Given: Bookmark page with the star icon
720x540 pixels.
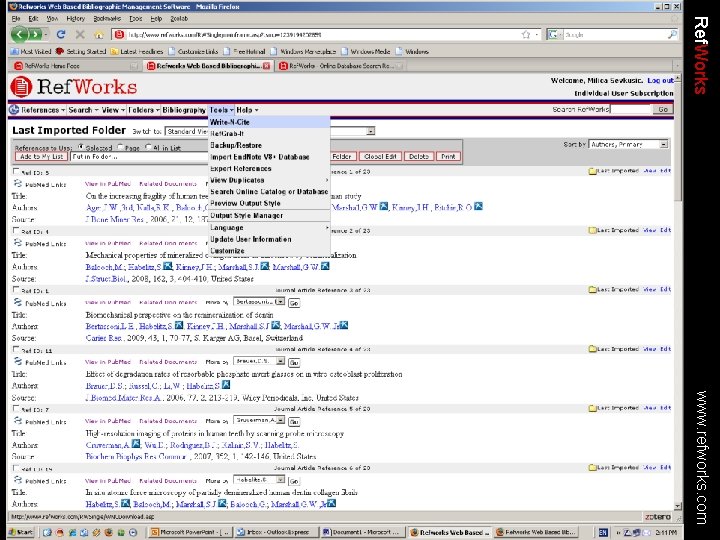Looking at the screenshot, I should 526,34.
